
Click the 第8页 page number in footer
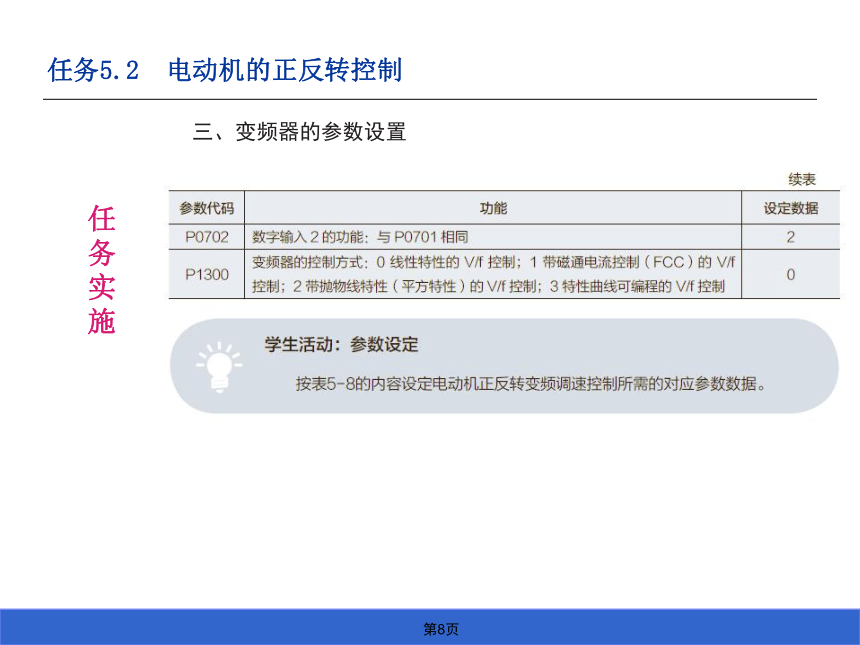click(x=440, y=629)
